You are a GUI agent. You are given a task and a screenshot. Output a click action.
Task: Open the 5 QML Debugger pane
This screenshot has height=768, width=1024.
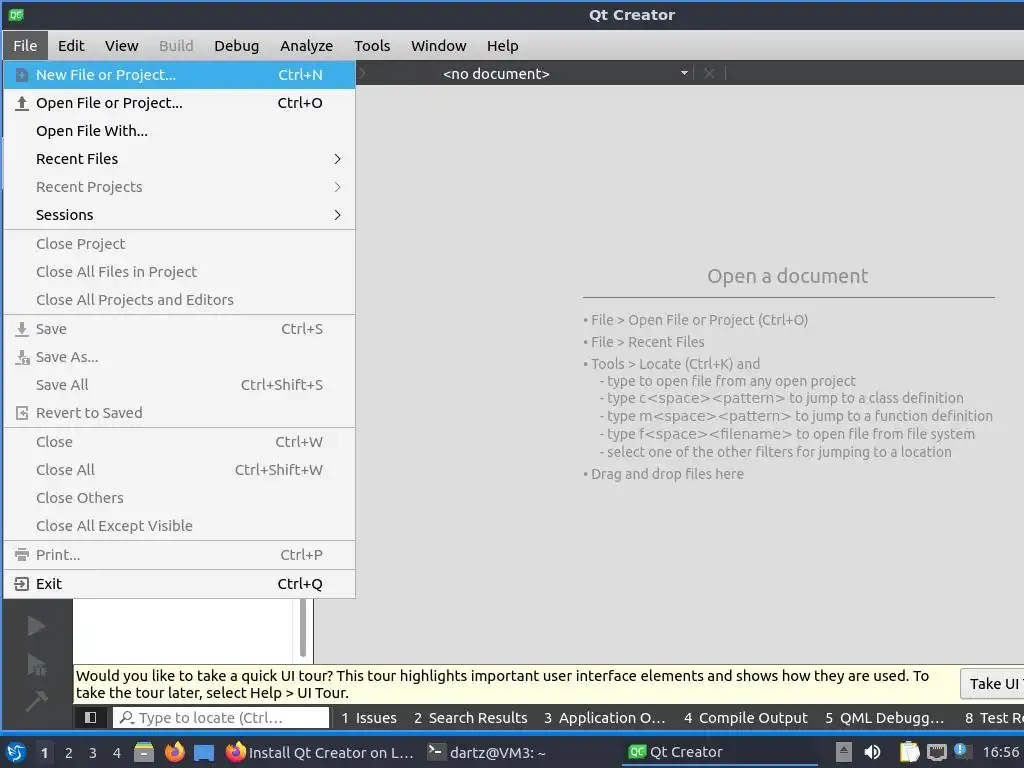point(884,718)
